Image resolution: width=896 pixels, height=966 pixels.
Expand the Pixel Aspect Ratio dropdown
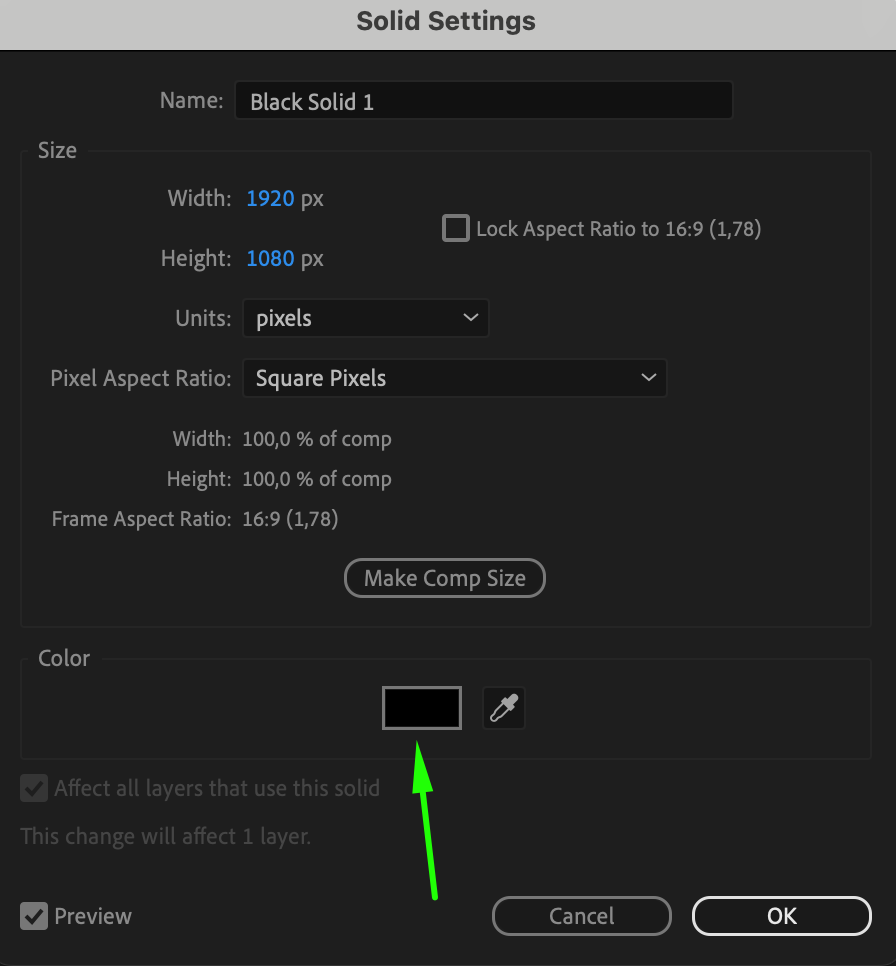[x=454, y=379]
